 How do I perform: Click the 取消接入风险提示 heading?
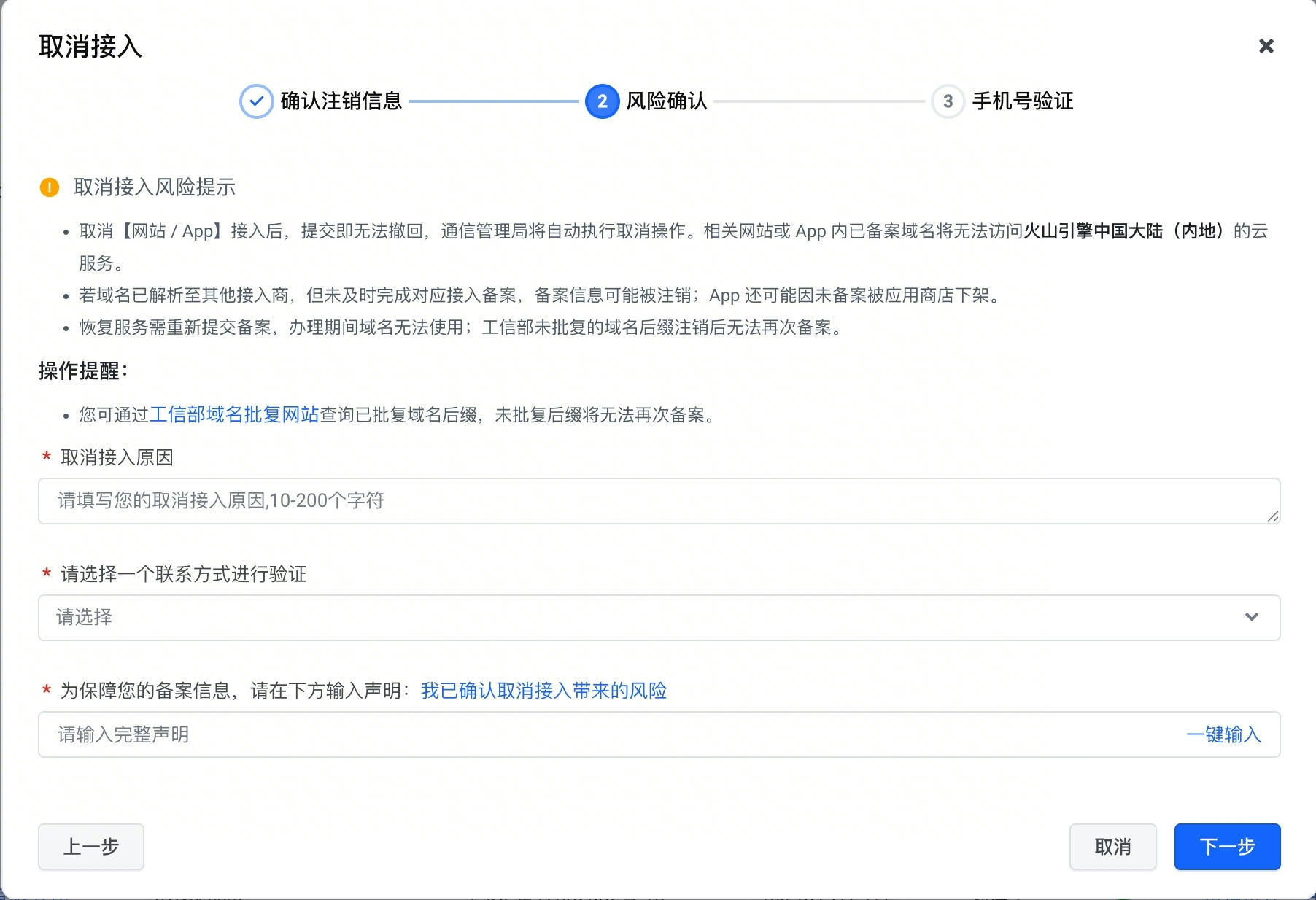(x=155, y=187)
